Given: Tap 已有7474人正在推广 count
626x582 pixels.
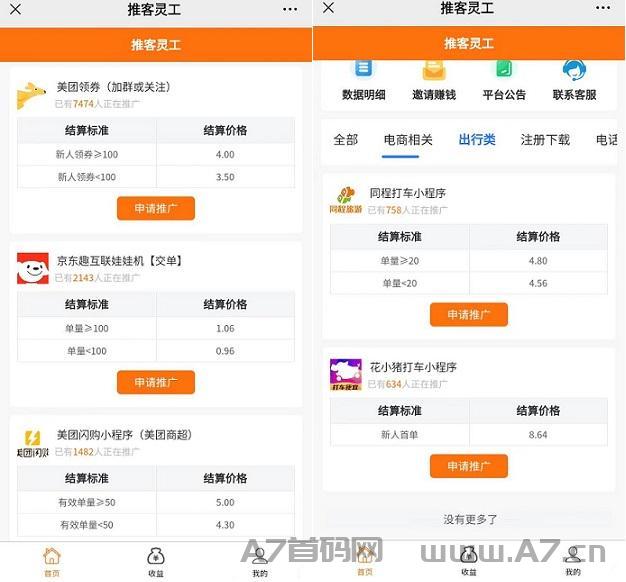Looking at the screenshot, I should pyautogui.click(x=97, y=104).
